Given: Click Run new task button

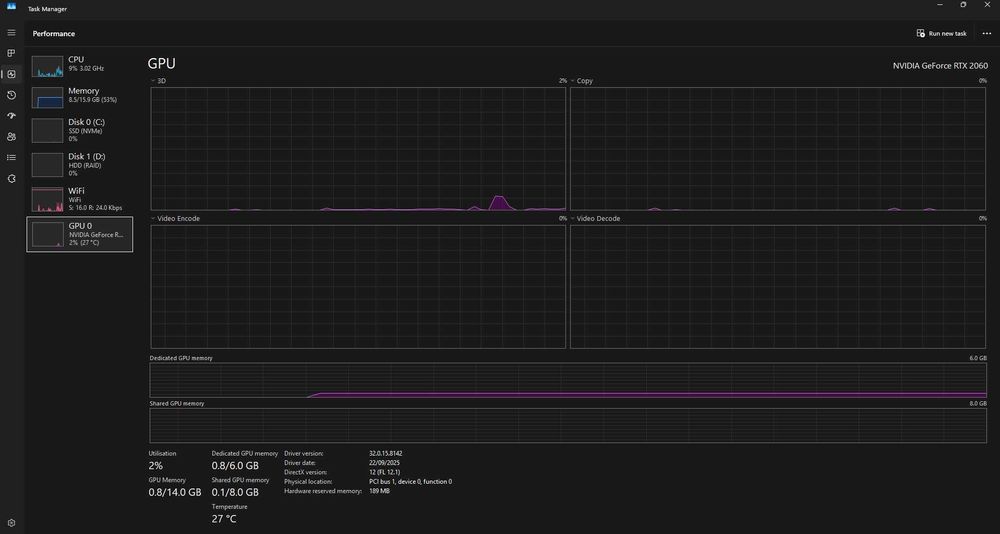Looking at the screenshot, I should (x=941, y=33).
